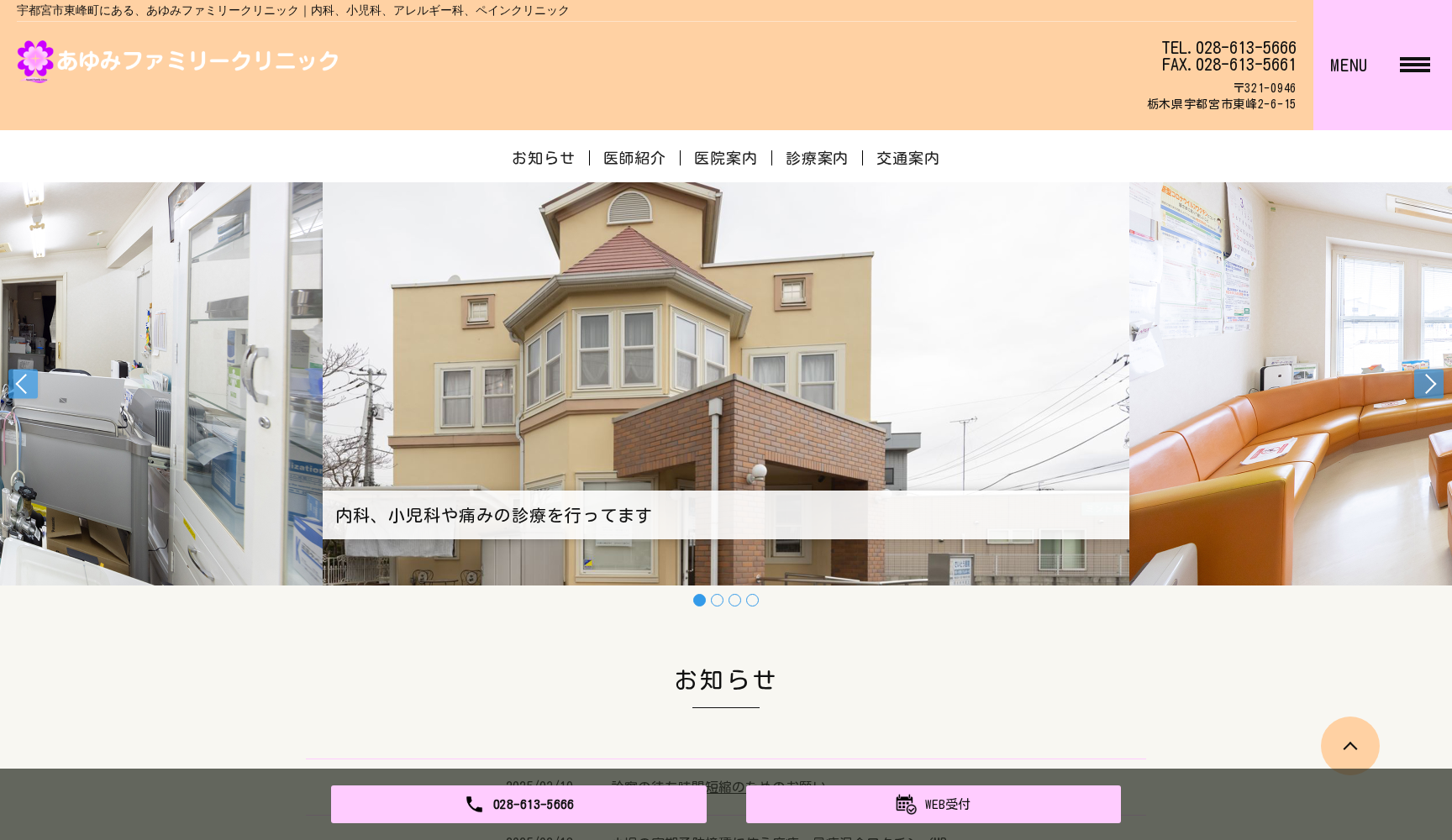This screenshot has height=840, width=1452.
Task: Click the clinic flower logo icon
Action: pyautogui.click(x=35, y=60)
